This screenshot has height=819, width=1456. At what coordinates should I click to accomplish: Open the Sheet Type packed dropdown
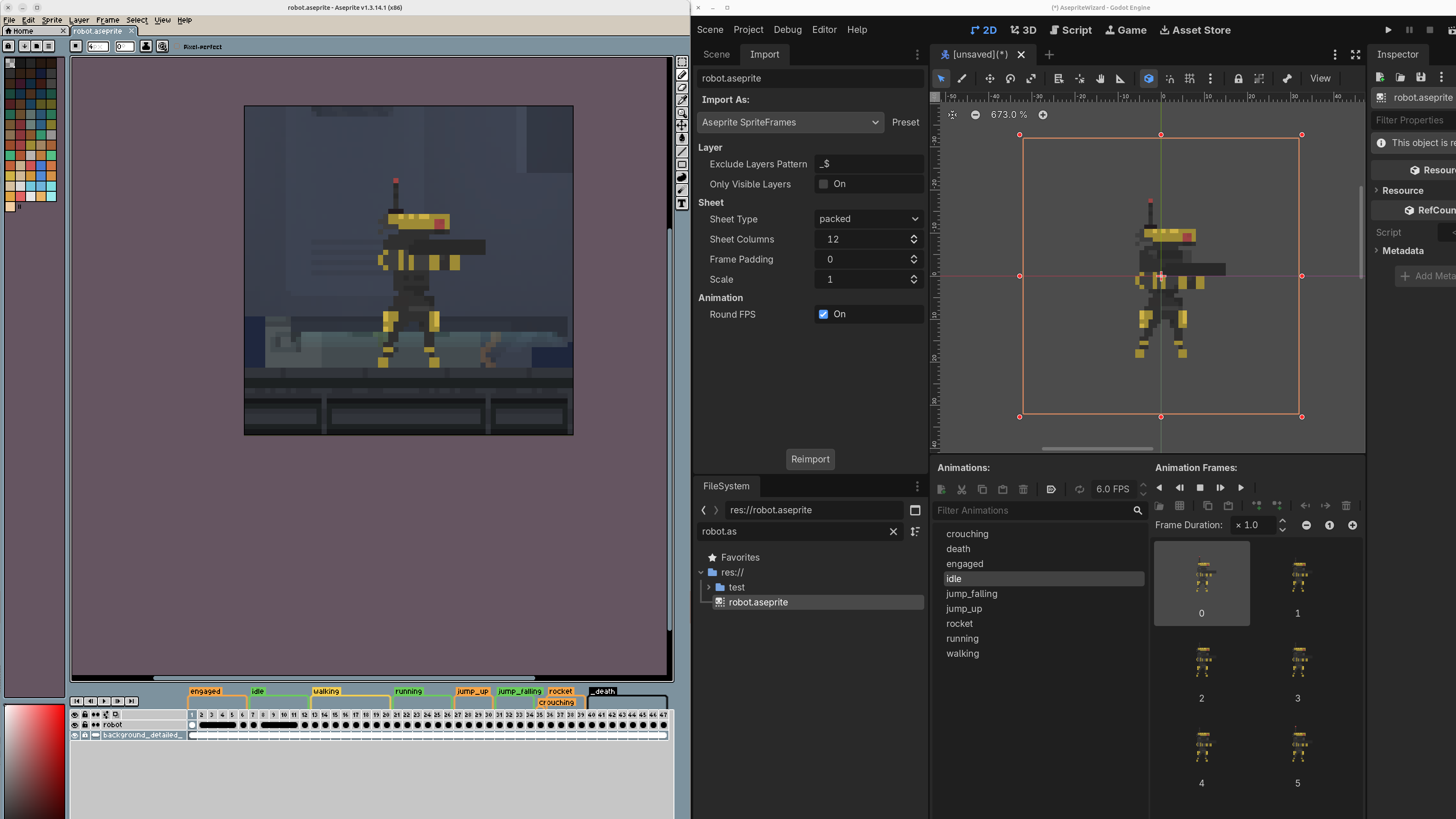coord(869,219)
